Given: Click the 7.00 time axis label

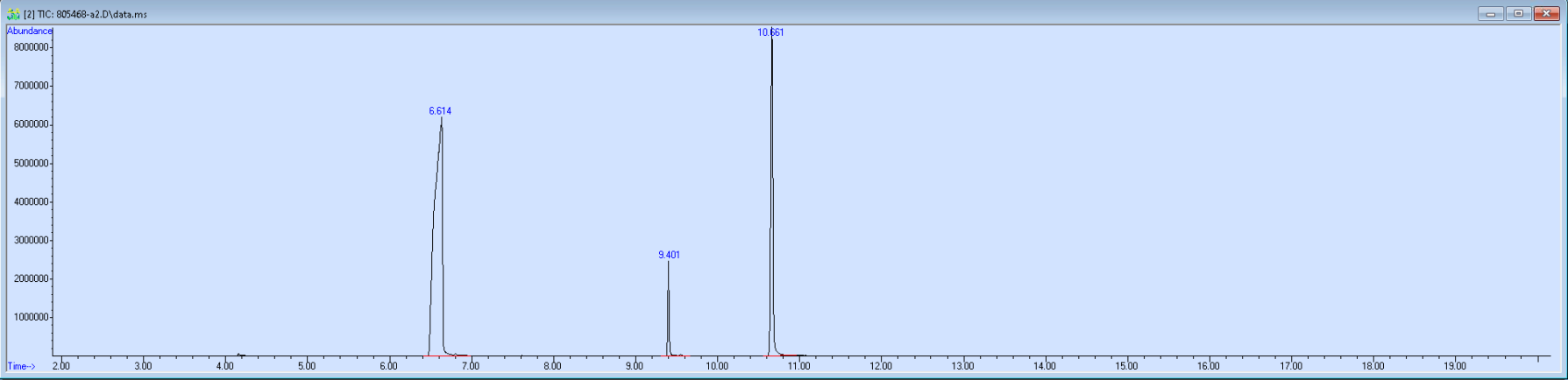Looking at the screenshot, I should tap(471, 366).
